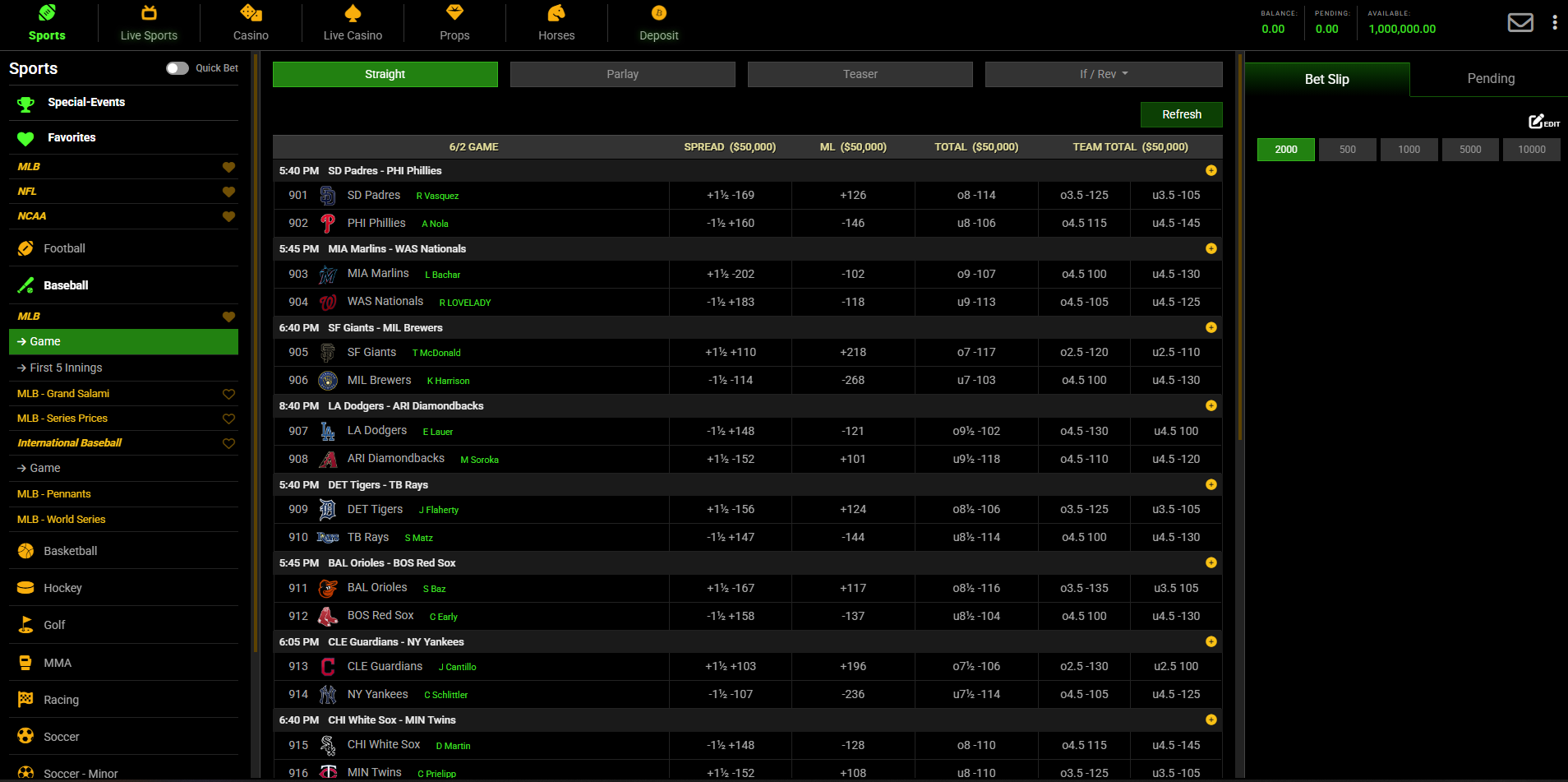The height and width of the screenshot is (782, 1568).
Task: Bet PHI Phillies spread -1½ +160
Action: point(731,224)
